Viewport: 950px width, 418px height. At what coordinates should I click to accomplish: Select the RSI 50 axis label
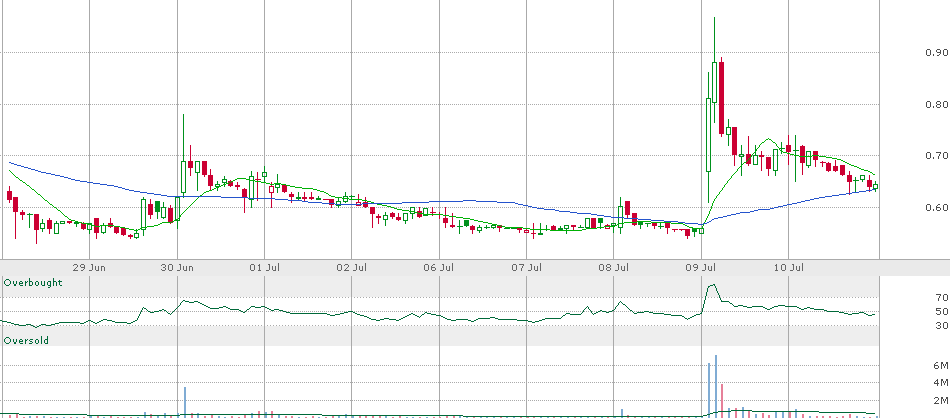point(942,311)
